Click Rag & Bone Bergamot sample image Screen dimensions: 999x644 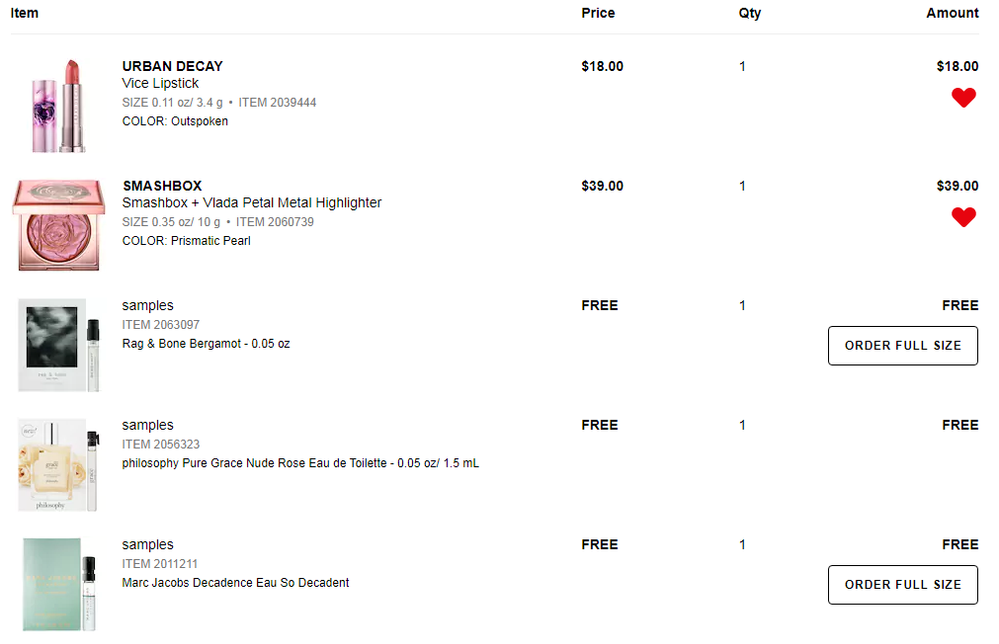click(59, 345)
